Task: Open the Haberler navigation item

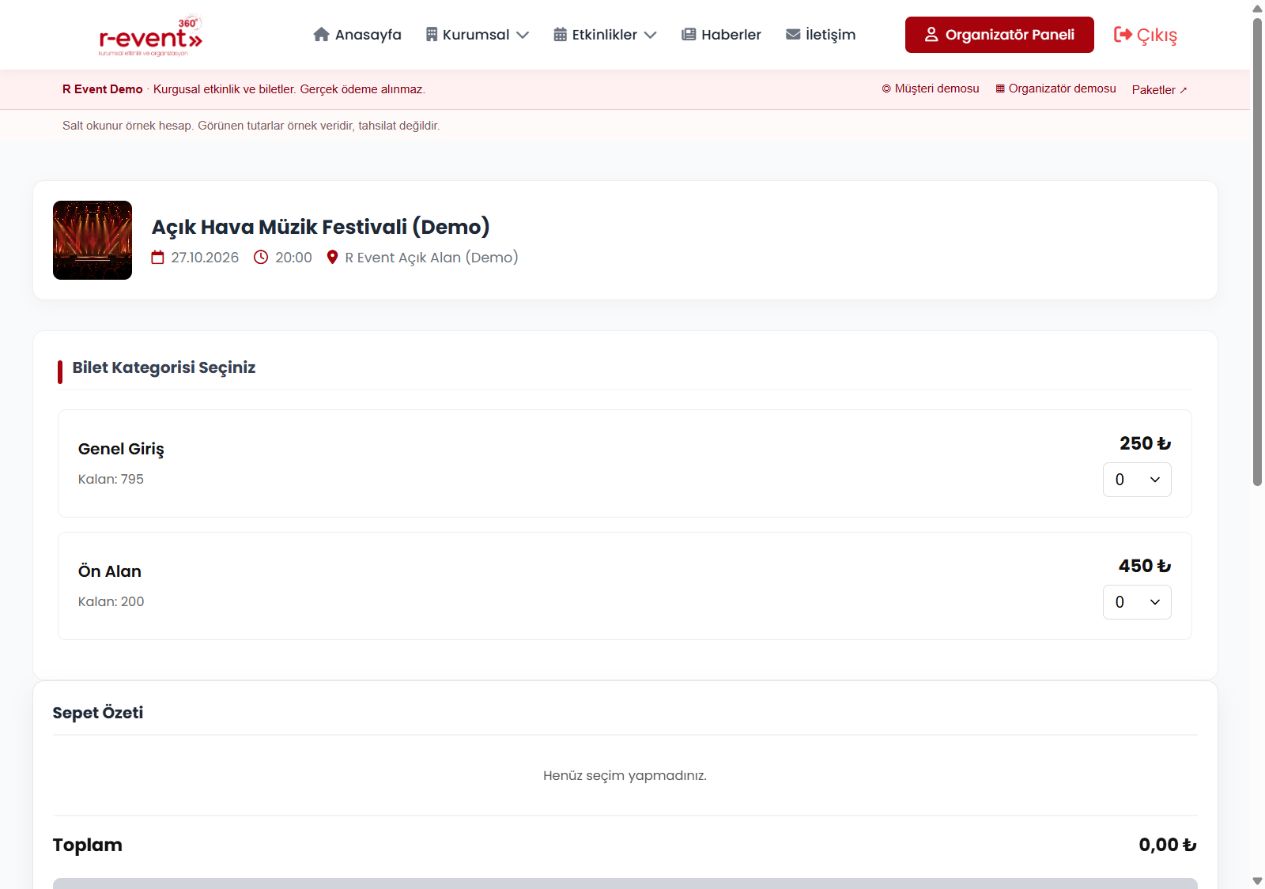Action: pyautogui.click(x=721, y=35)
